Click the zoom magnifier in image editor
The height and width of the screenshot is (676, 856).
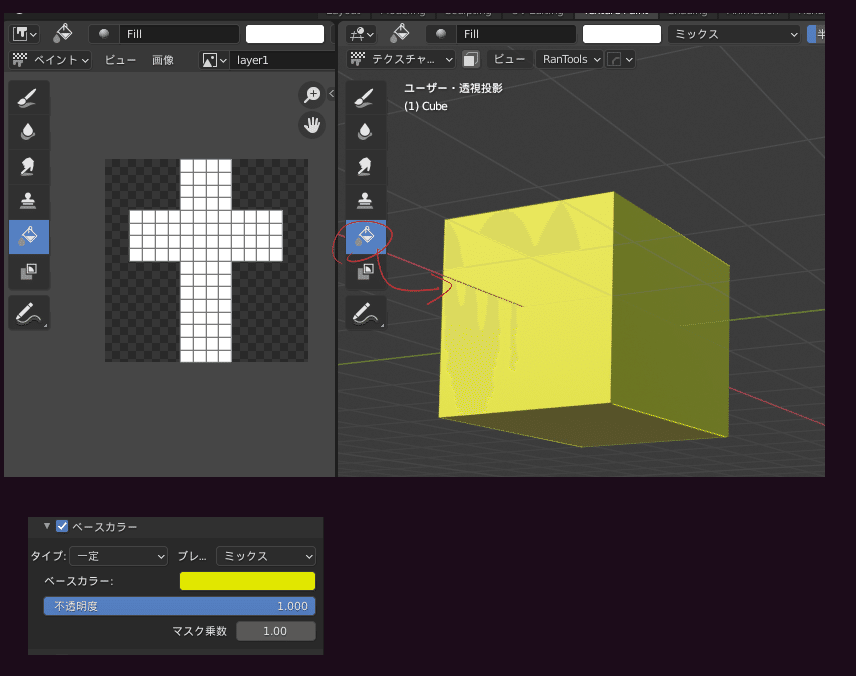pyautogui.click(x=312, y=94)
